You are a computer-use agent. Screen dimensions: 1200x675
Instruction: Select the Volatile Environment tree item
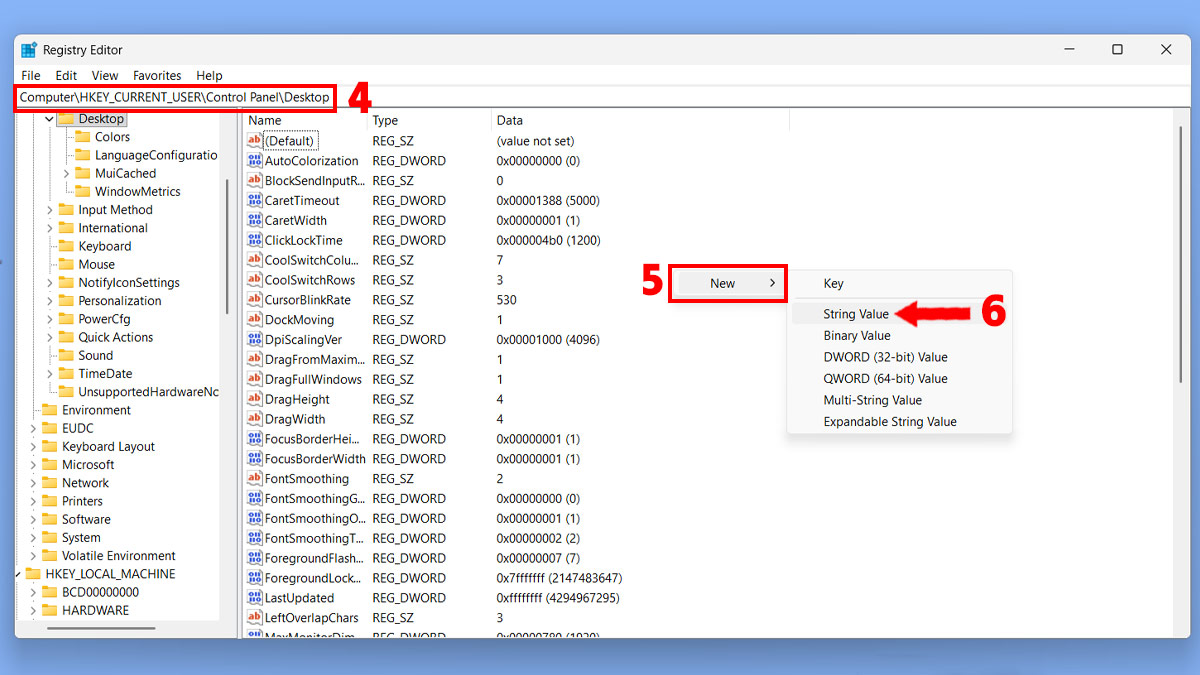point(118,556)
